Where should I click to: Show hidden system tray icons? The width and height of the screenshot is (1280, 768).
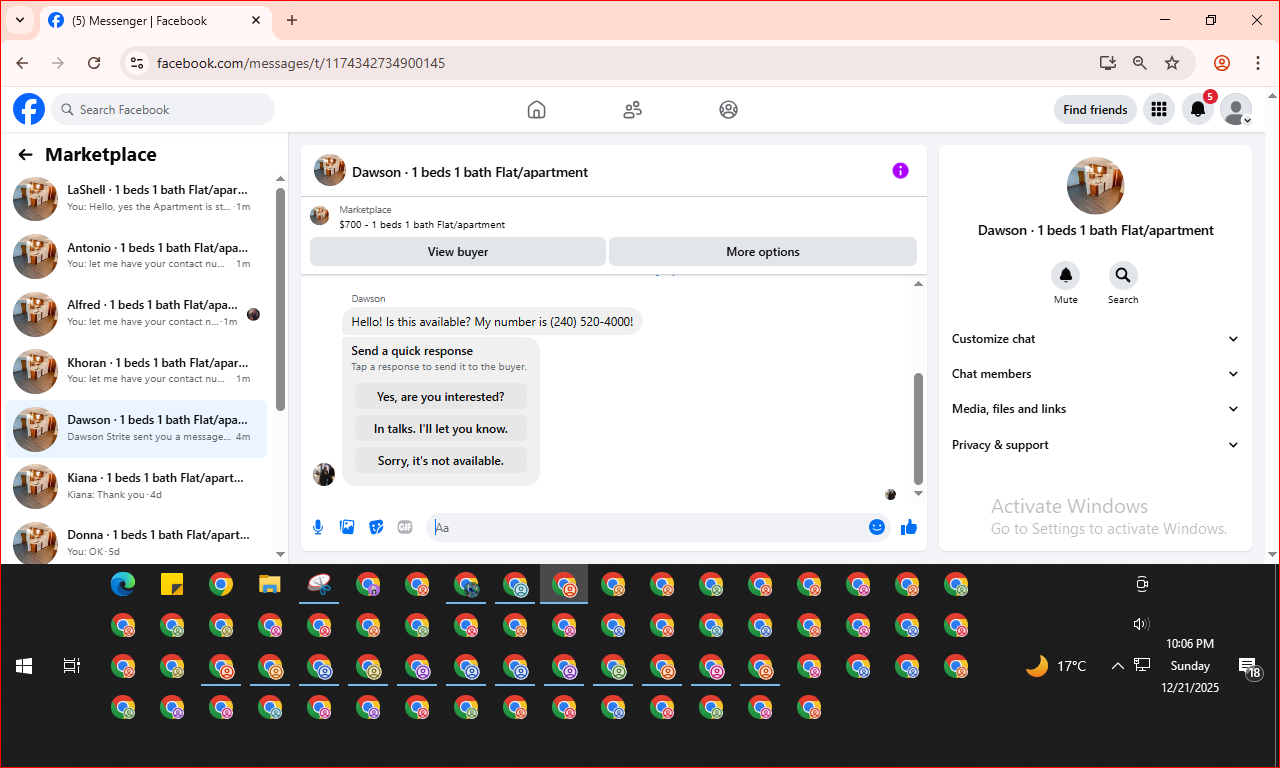[1118, 666]
